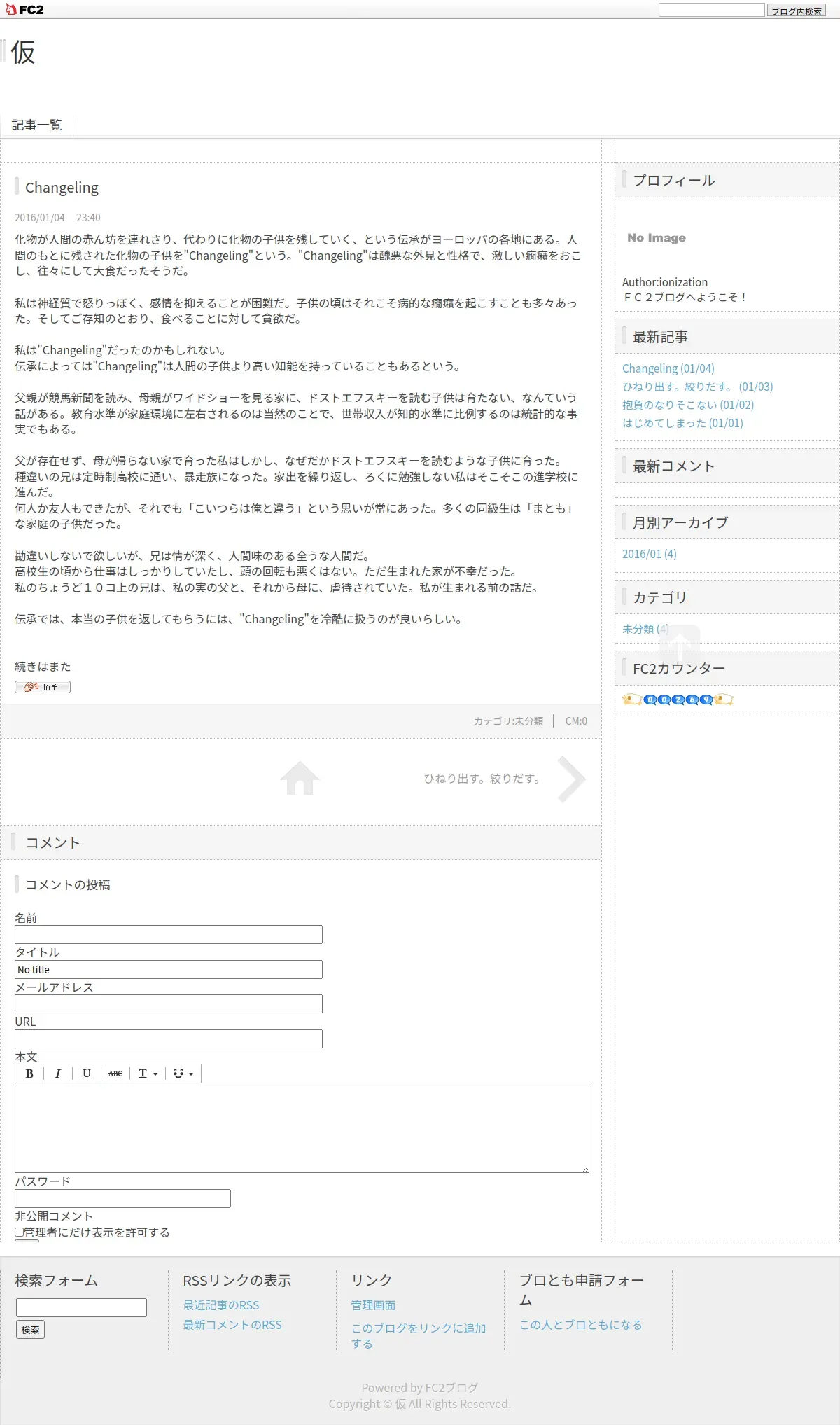The height and width of the screenshot is (1425, 840).
Task: Click the home icon below the article
Action: (300, 778)
